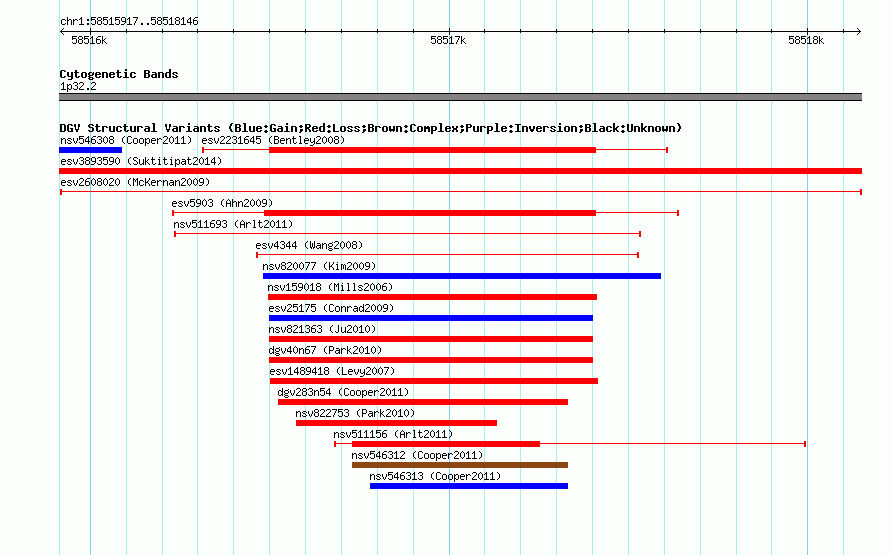
Task: Click the chr1:58515917..58518146 coordinate label
Action: pyautogui.click(x=129, y=21)
